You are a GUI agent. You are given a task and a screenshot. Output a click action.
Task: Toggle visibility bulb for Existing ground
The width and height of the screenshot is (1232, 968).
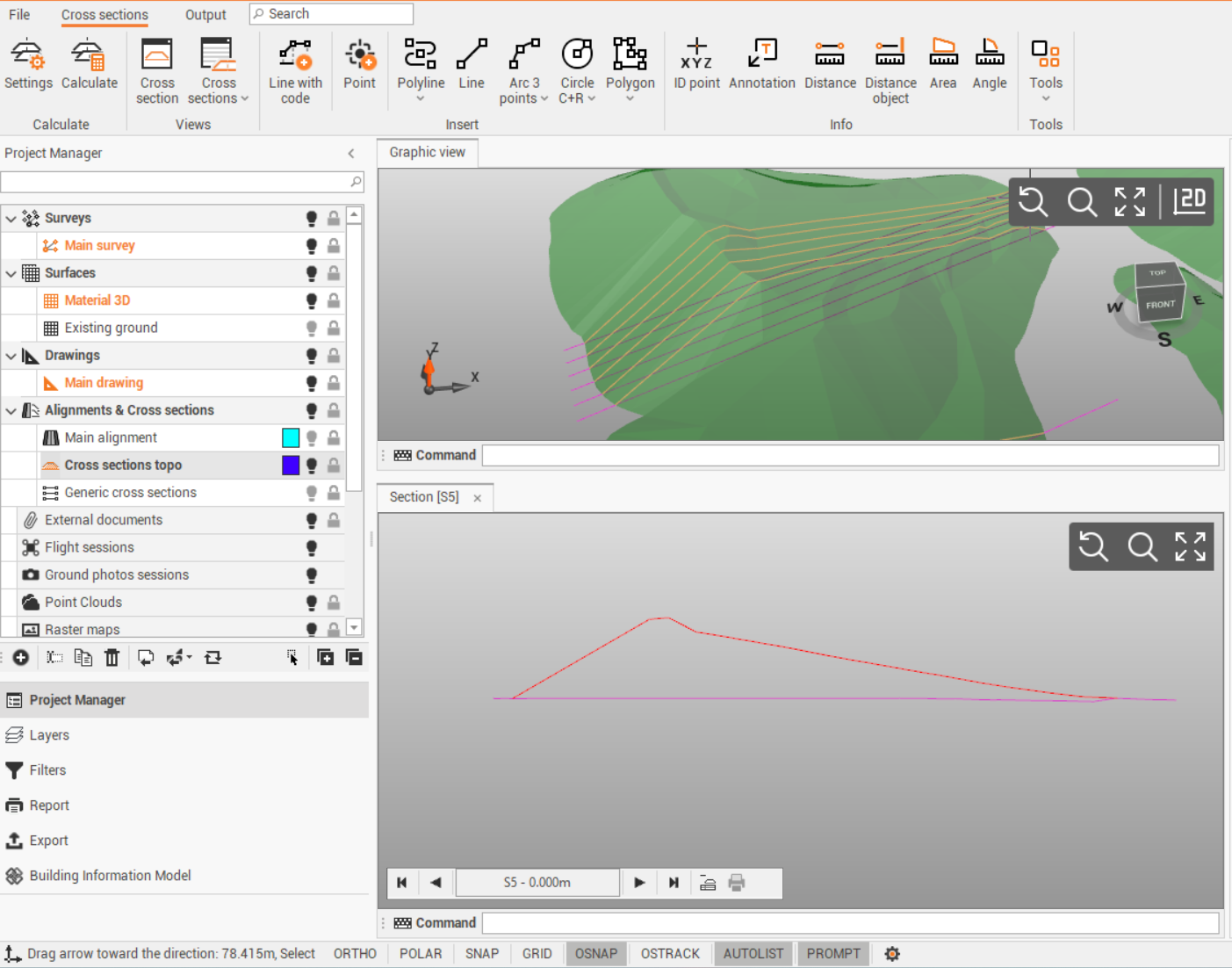[x=312, y=328]
